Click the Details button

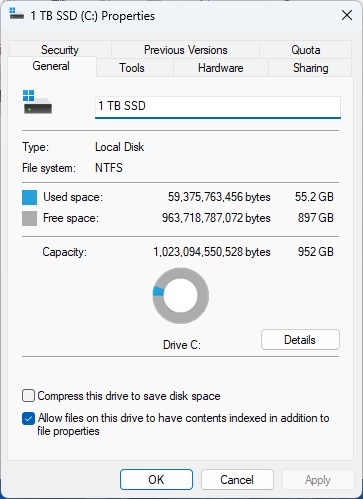(x=300, y=340)
